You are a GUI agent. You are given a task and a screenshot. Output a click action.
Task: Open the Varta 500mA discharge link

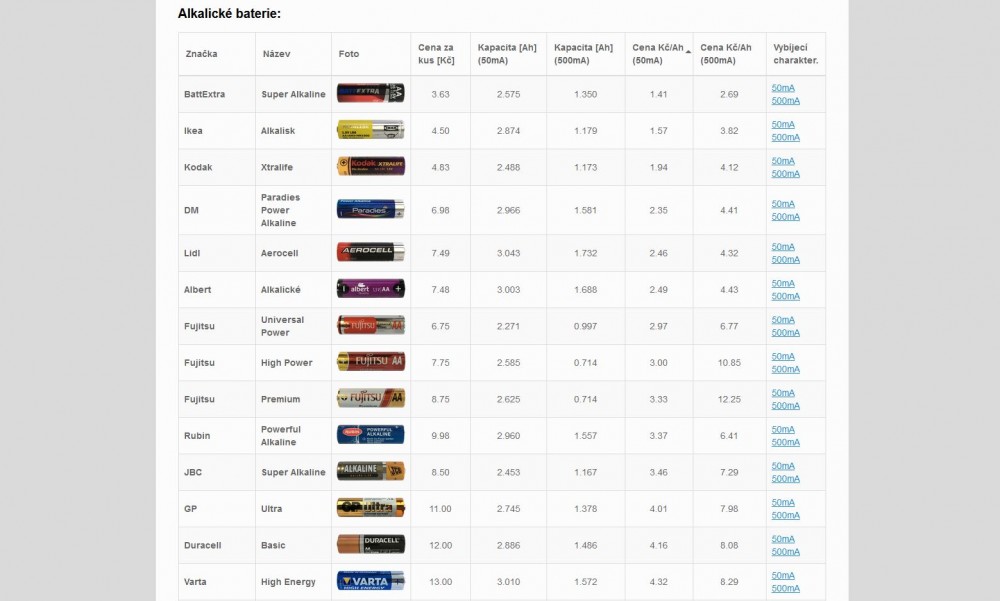[x=785, y=588]
